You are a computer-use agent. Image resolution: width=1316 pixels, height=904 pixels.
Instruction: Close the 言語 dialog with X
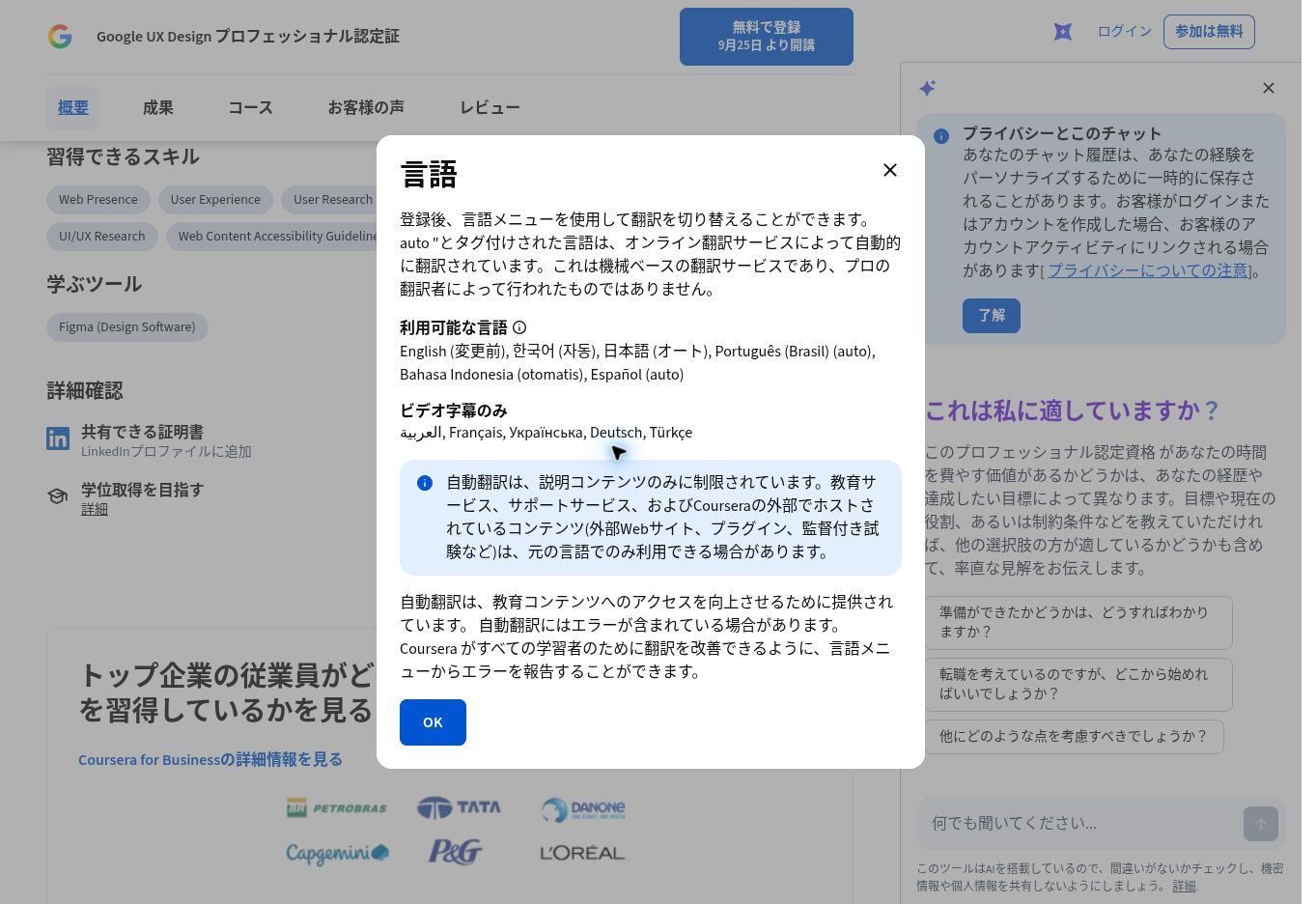(x=890, y=170)
